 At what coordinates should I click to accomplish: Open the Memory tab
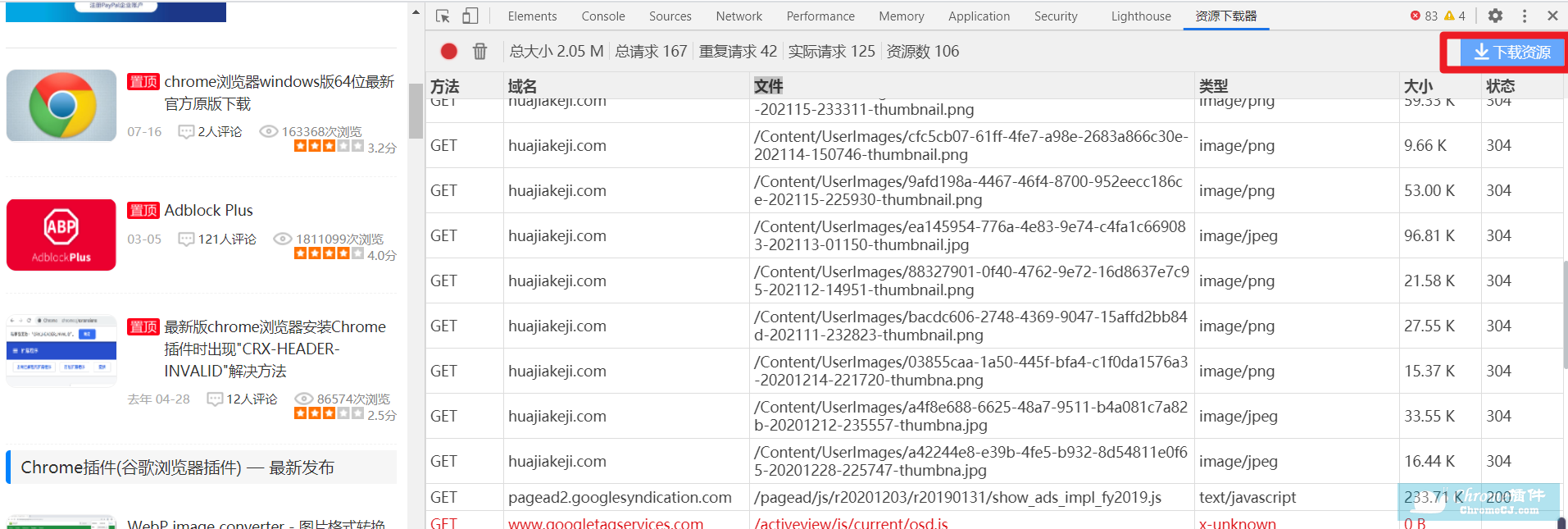pos(902,16)
